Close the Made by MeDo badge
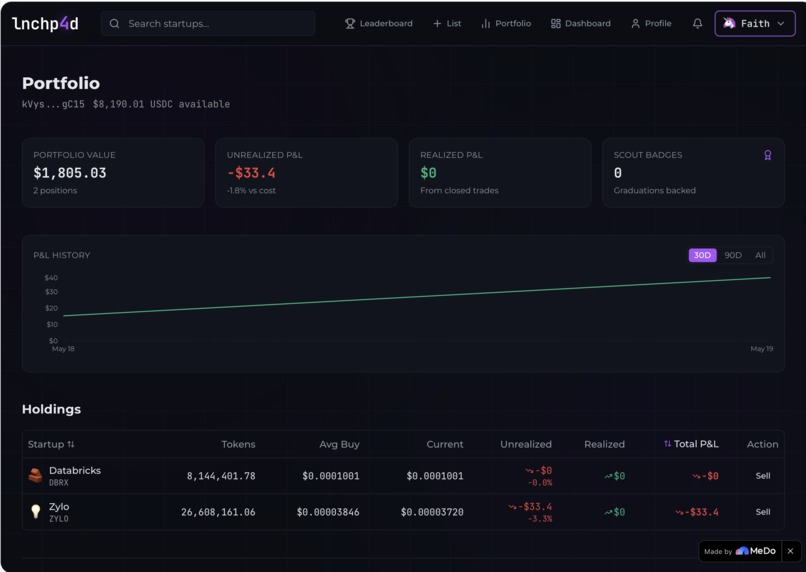Image resolution: width=806 pixels, height=572 pixels. point(791,551)
